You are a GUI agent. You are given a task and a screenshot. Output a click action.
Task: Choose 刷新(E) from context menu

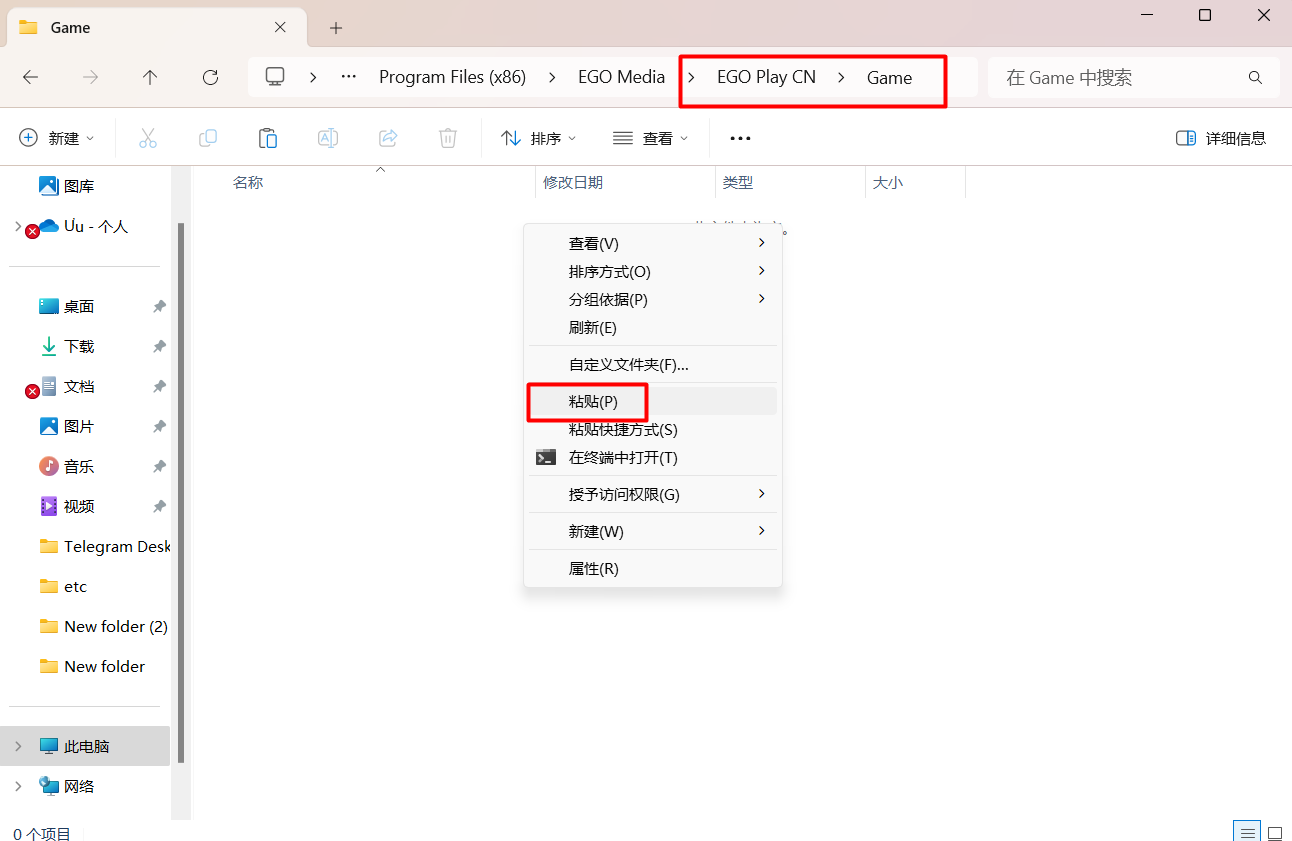(653, 327)
